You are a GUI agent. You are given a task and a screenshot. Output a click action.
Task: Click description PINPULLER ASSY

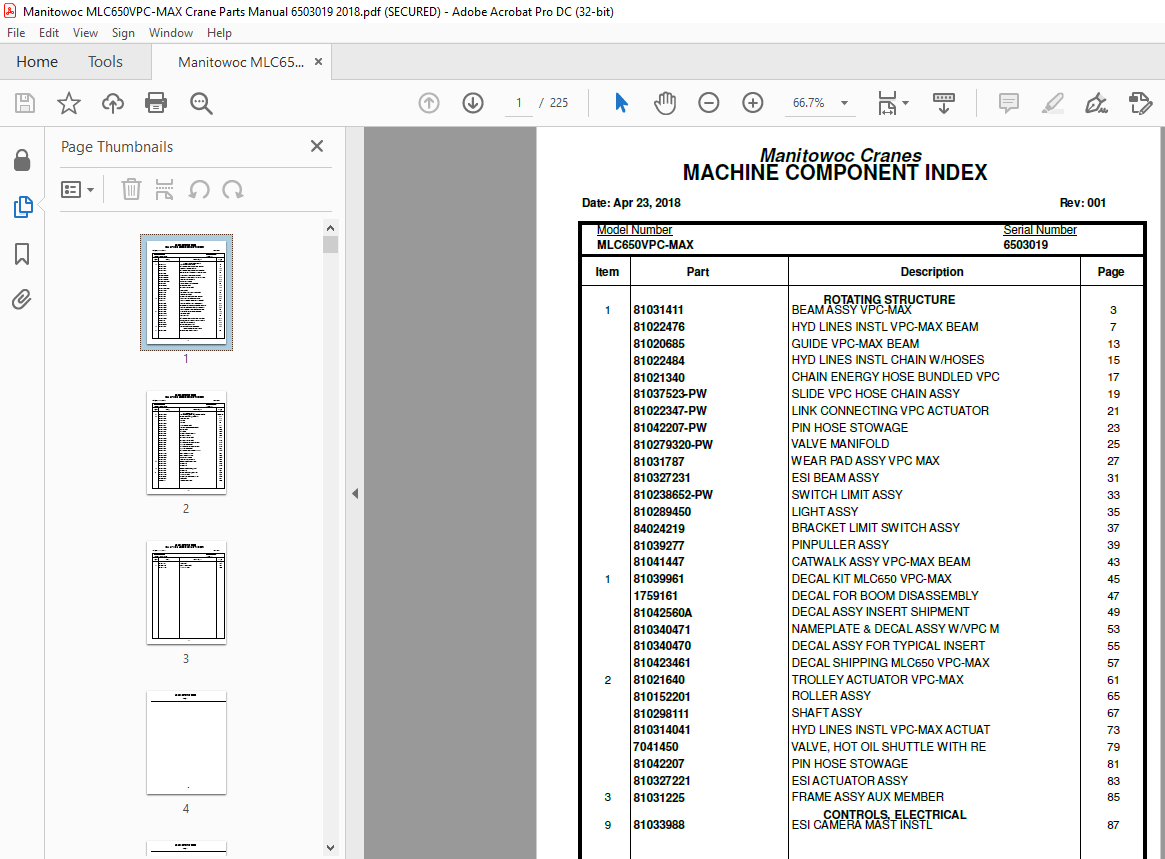click(840, 545)
